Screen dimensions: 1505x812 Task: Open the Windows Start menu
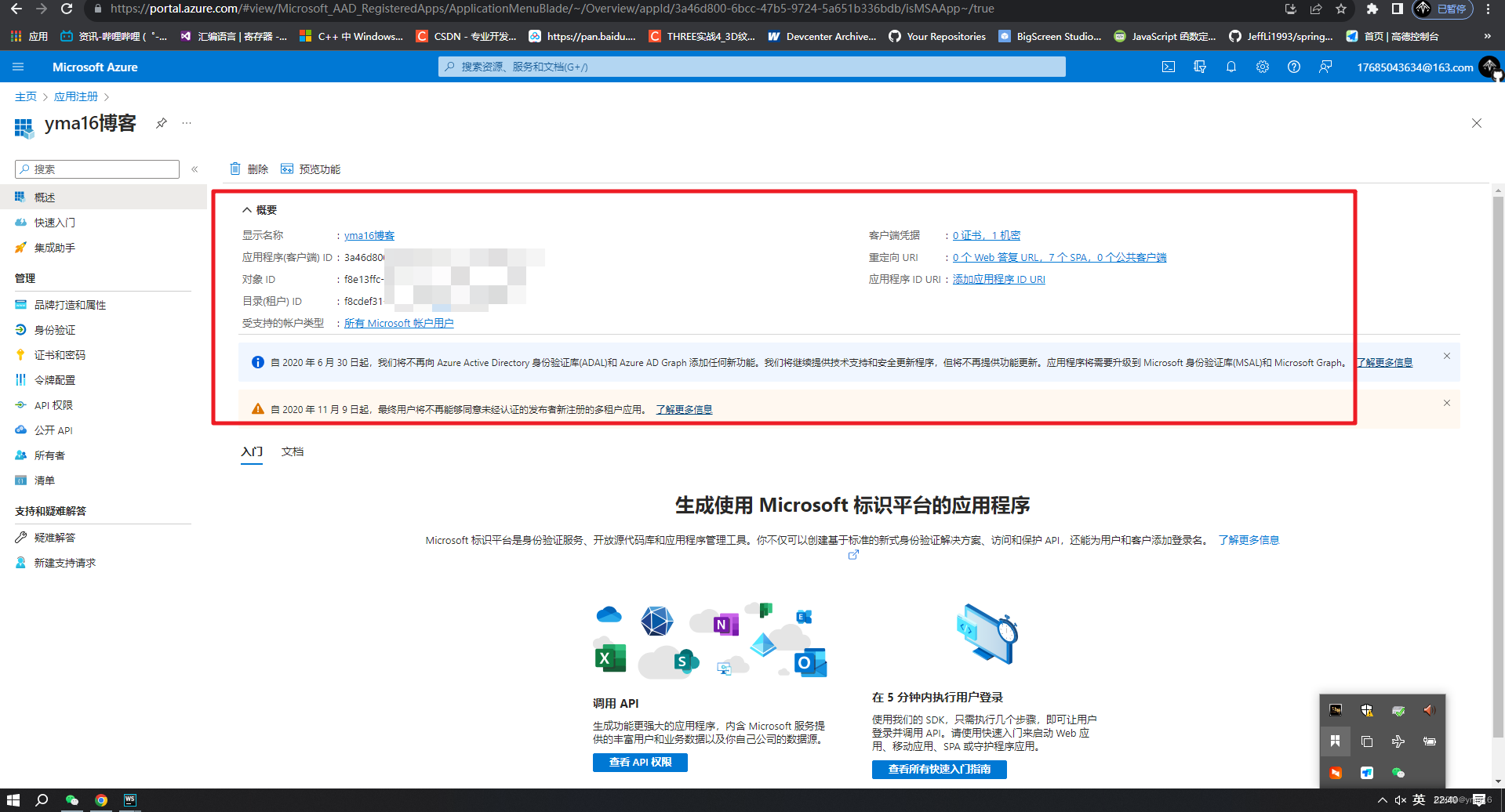pyautogui.click(x=13, y=800)
